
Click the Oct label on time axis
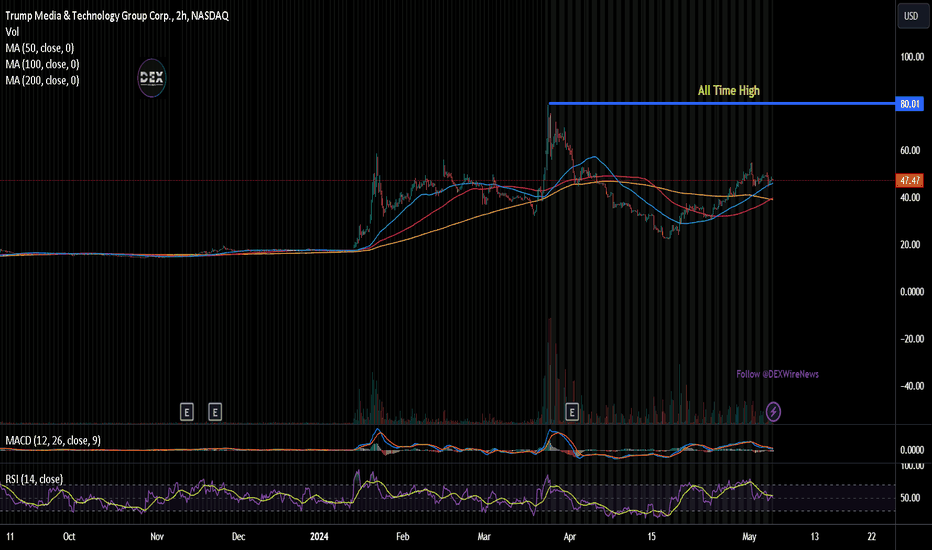pyautogui.click(x=69, y=536)
